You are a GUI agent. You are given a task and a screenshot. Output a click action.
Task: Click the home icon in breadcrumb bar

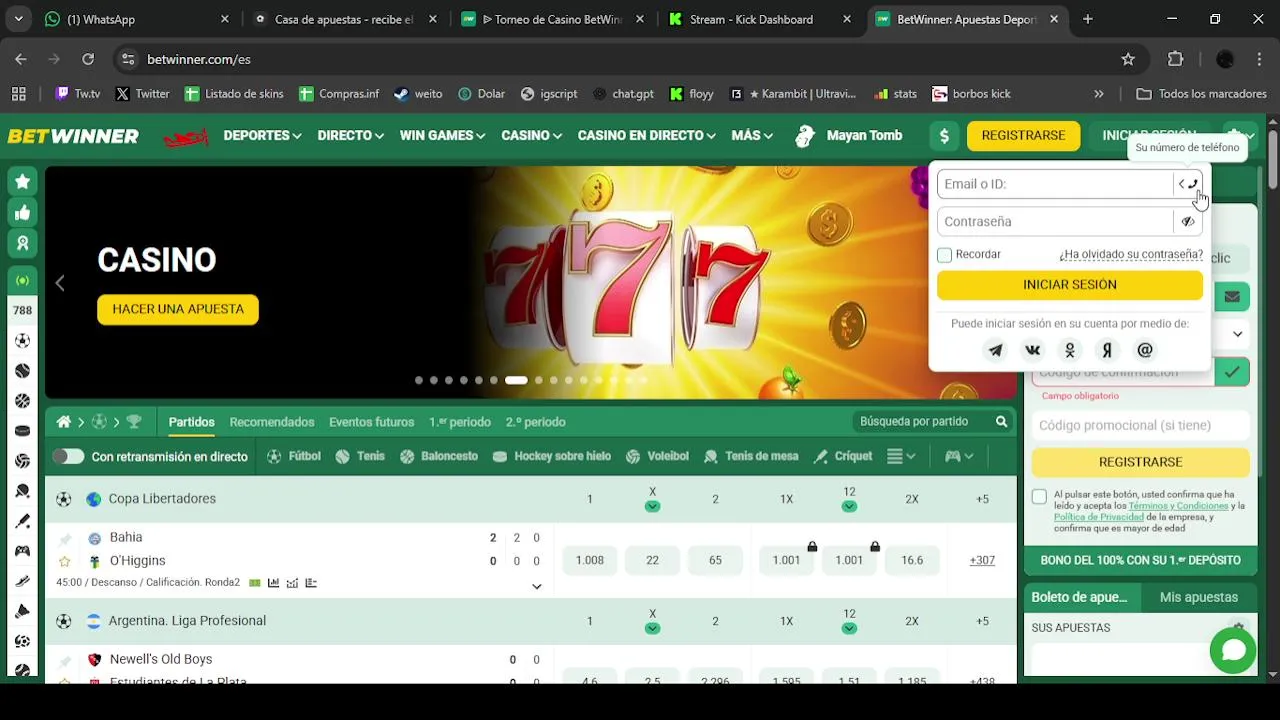click(64, 422)
